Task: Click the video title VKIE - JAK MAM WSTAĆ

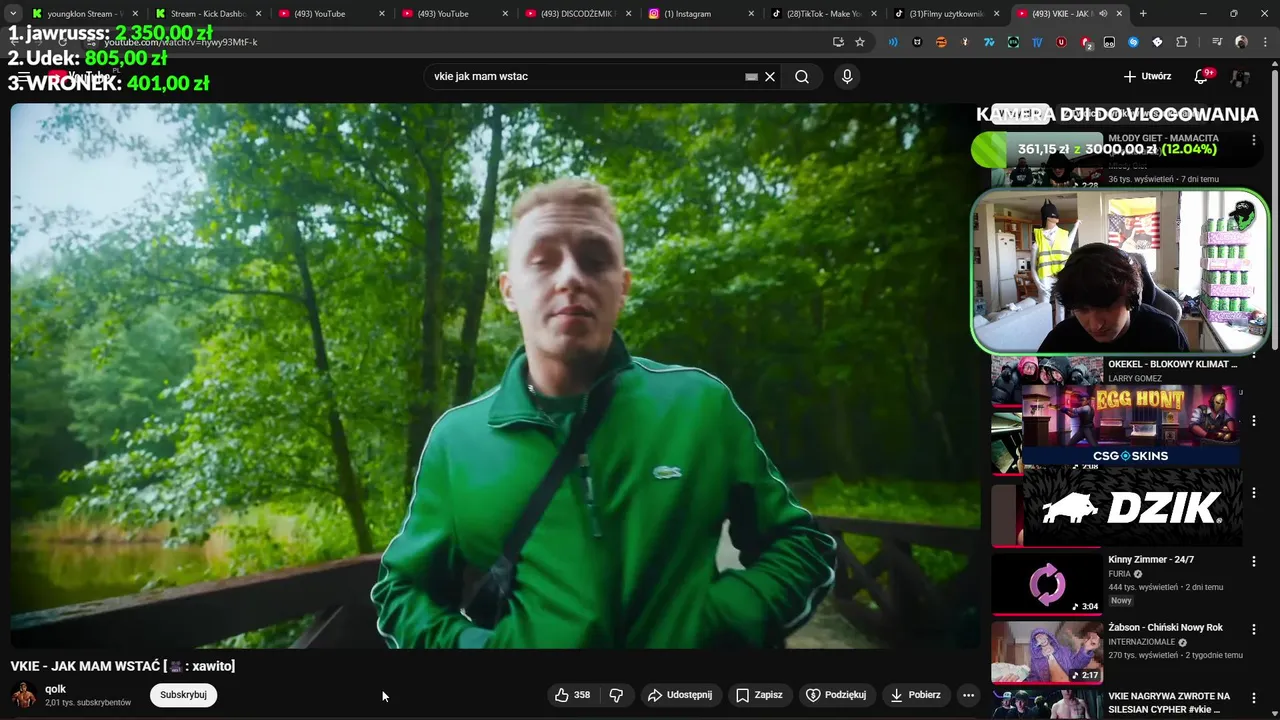Action: [x=123, y=666]
